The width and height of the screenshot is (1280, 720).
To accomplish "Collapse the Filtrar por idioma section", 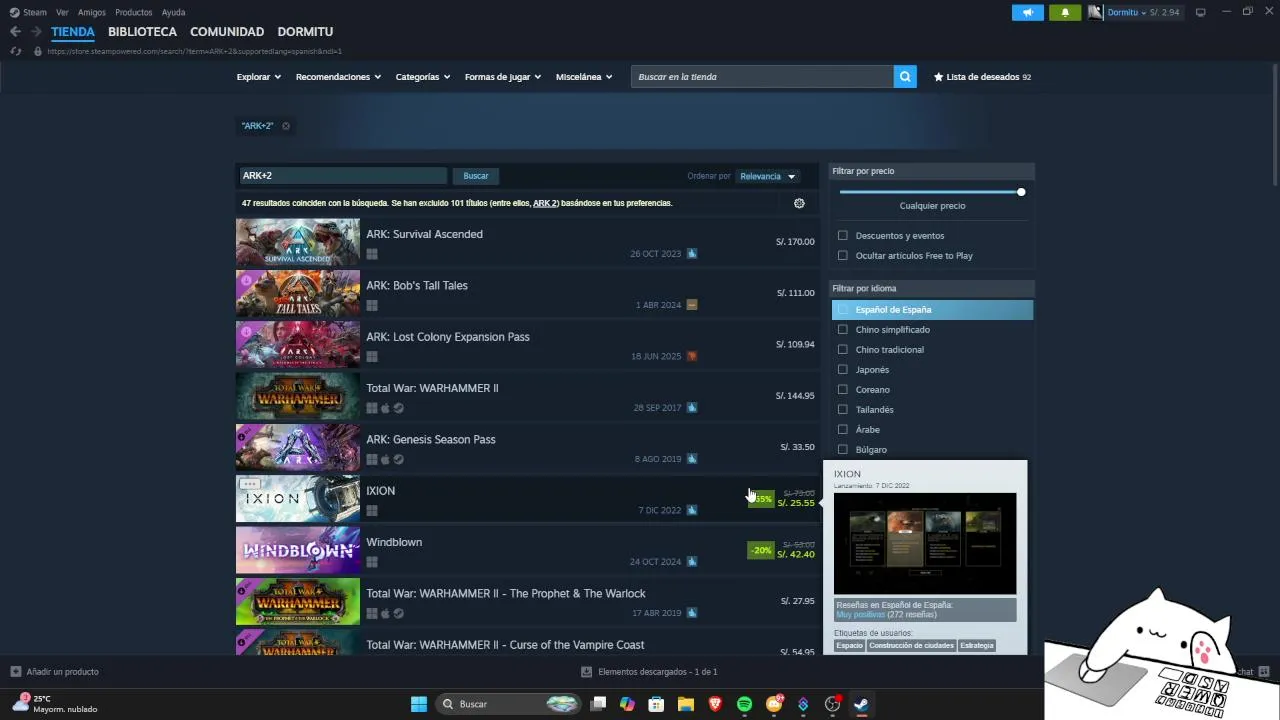I will click(932, 288).
